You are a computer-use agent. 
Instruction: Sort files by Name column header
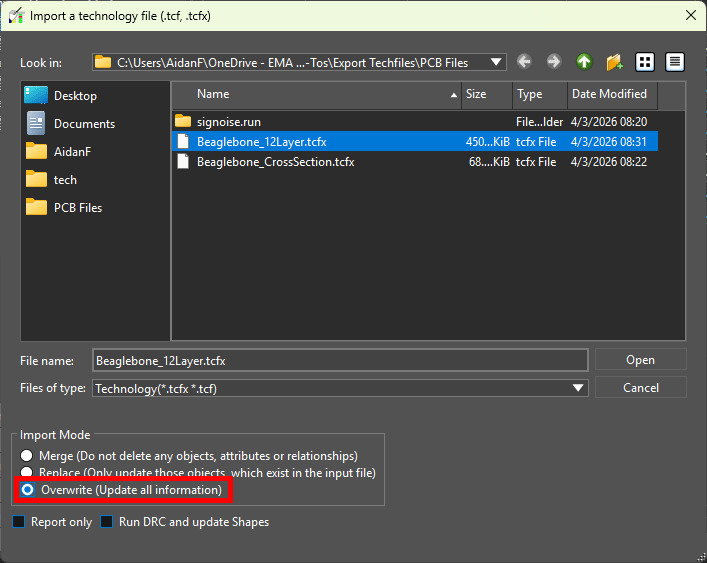pos(316,94)
